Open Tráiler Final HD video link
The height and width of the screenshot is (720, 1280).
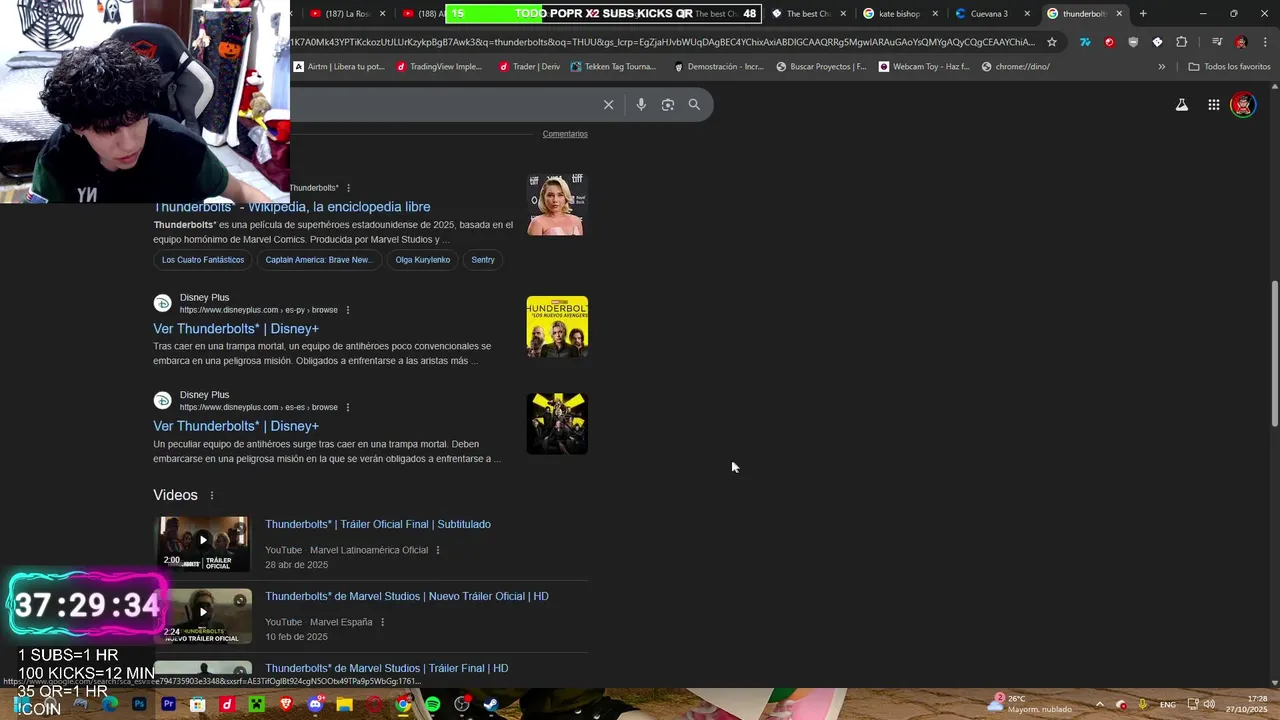(x=386, y=668)
